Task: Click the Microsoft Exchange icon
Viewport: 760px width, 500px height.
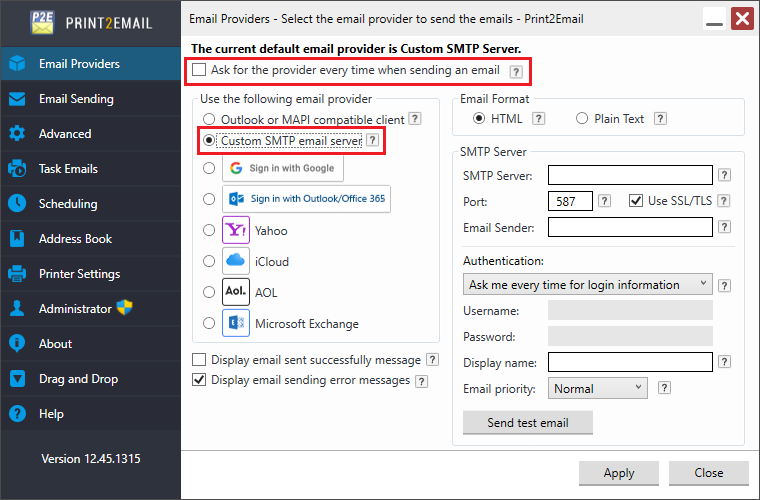Action: coord(236,324)
